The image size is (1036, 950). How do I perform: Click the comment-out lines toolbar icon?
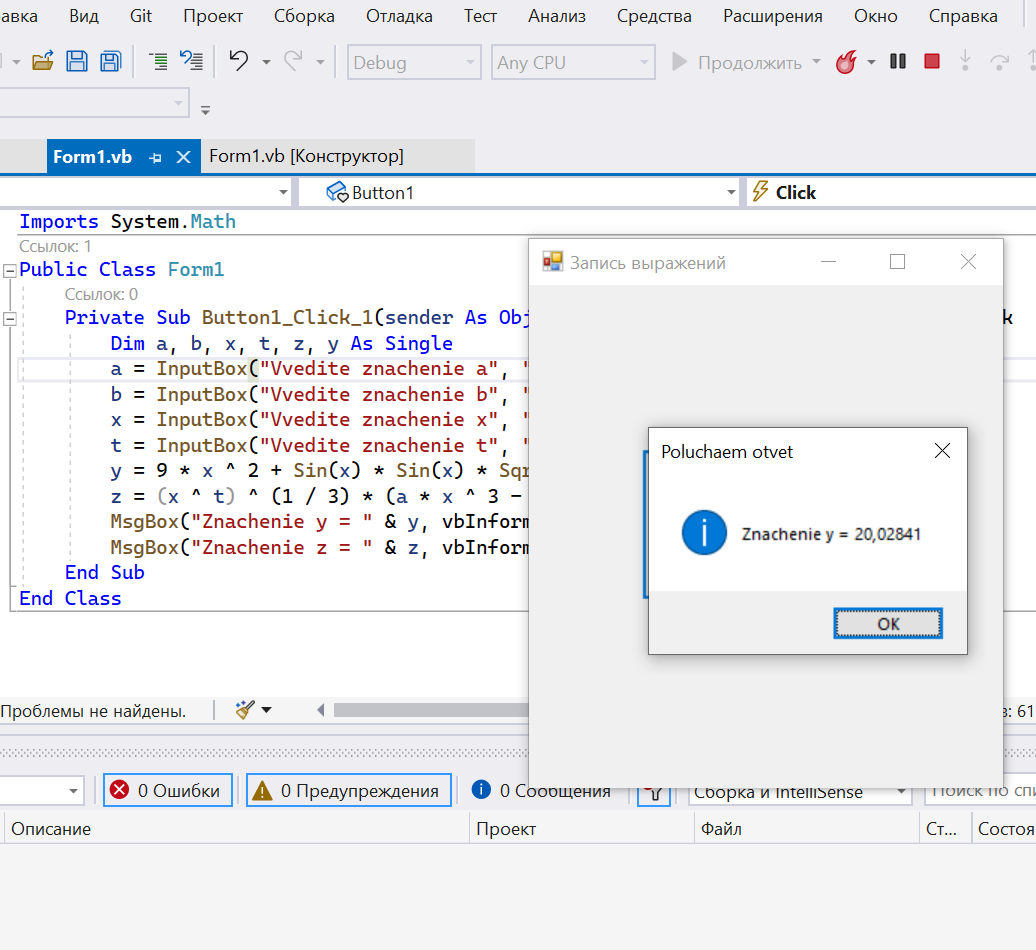pos(158,62)
